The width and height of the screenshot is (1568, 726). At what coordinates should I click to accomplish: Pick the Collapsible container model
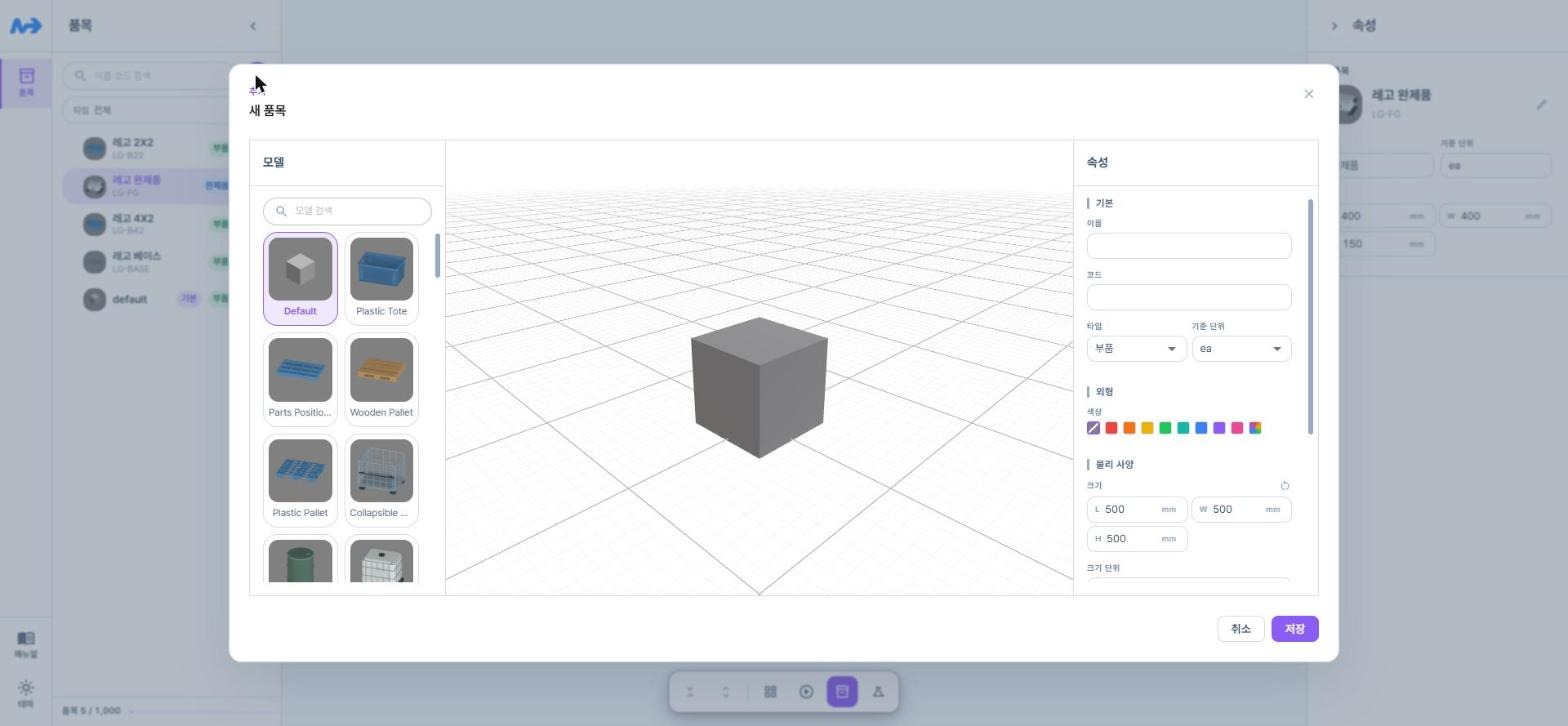[381, 481]
